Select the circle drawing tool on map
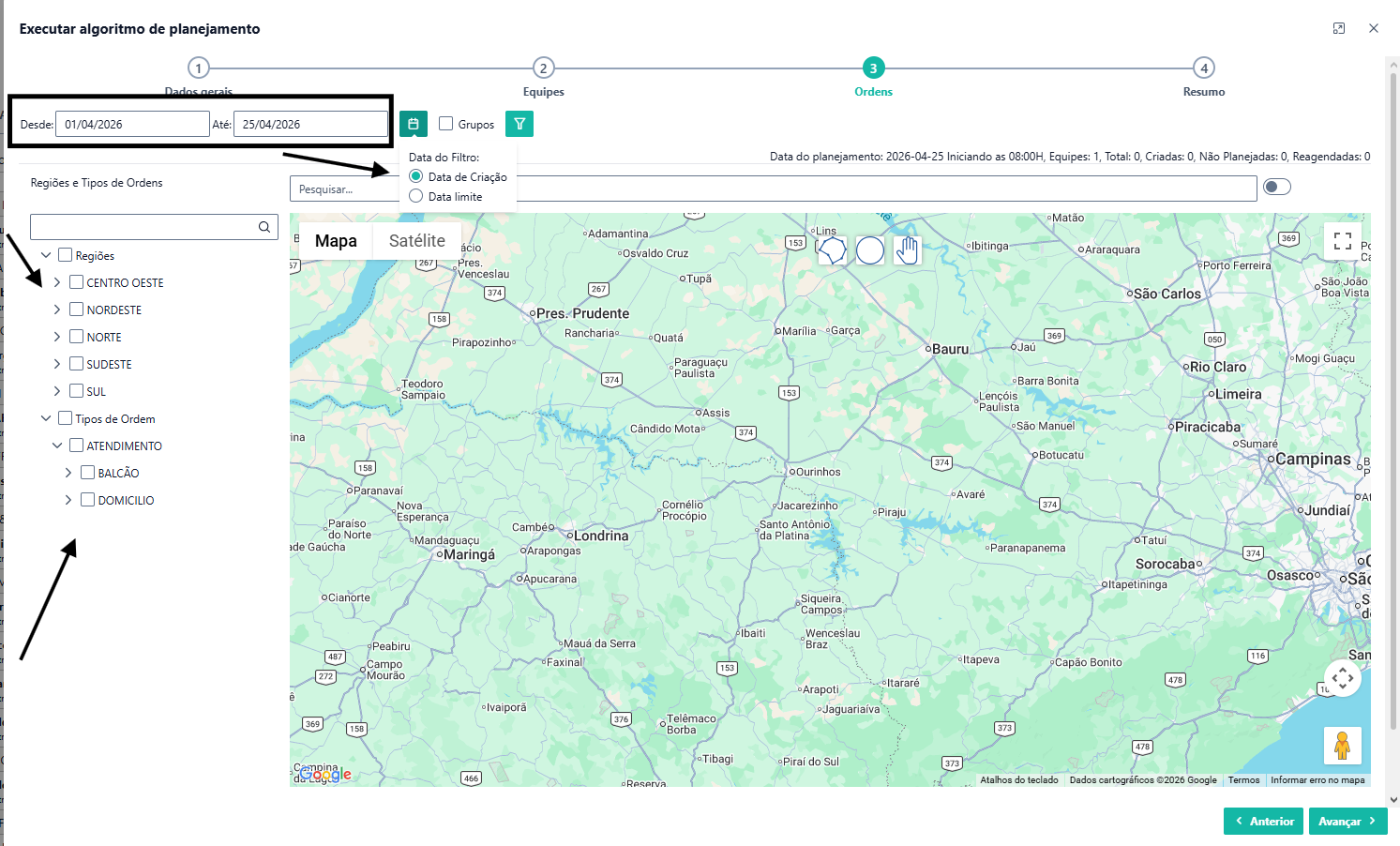Image resolution: width=1400 pixels, height=846 pixels. 870,250
